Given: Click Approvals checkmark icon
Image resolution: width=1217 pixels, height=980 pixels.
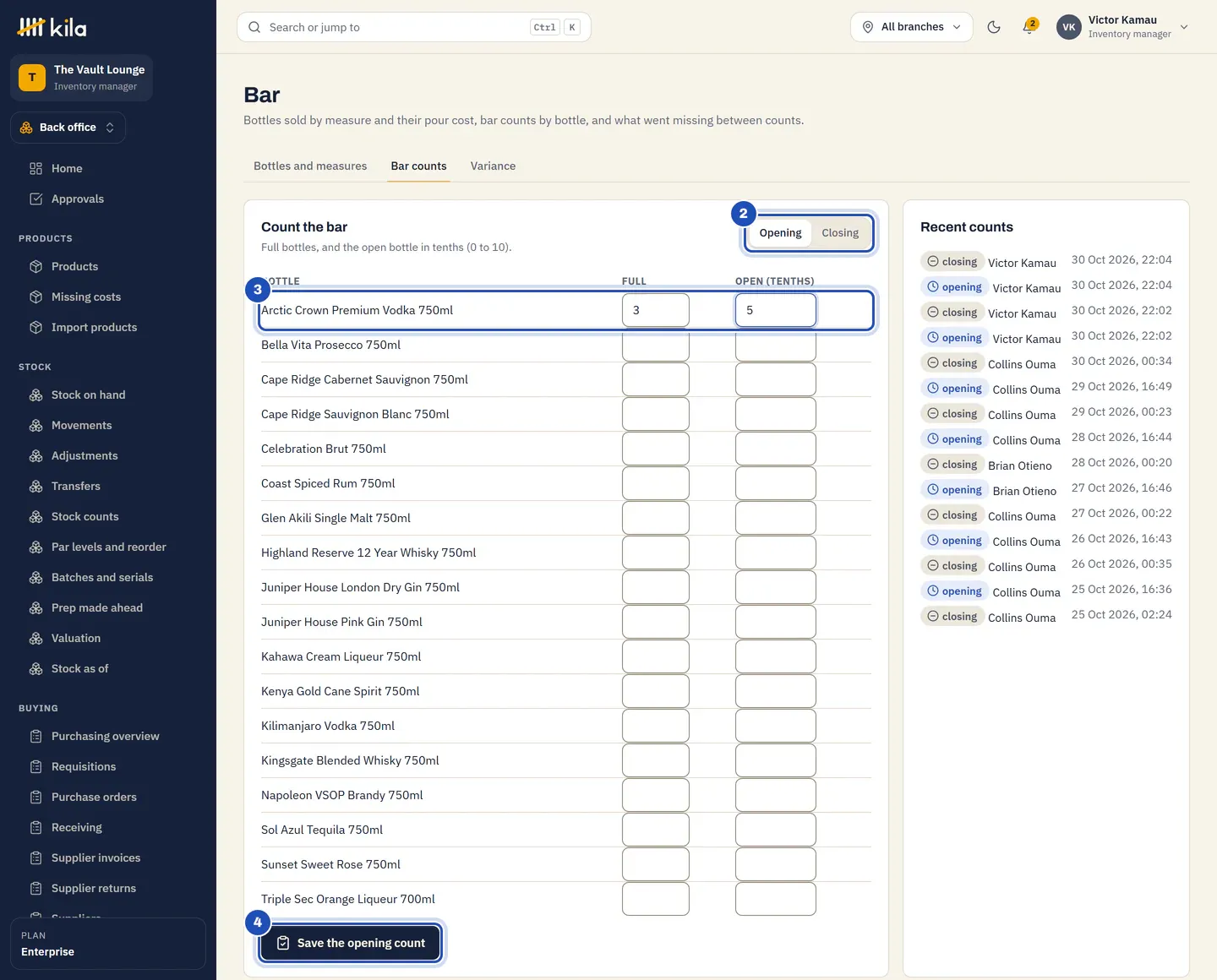Looking at the screenshot, I should [x=35, y=199].
